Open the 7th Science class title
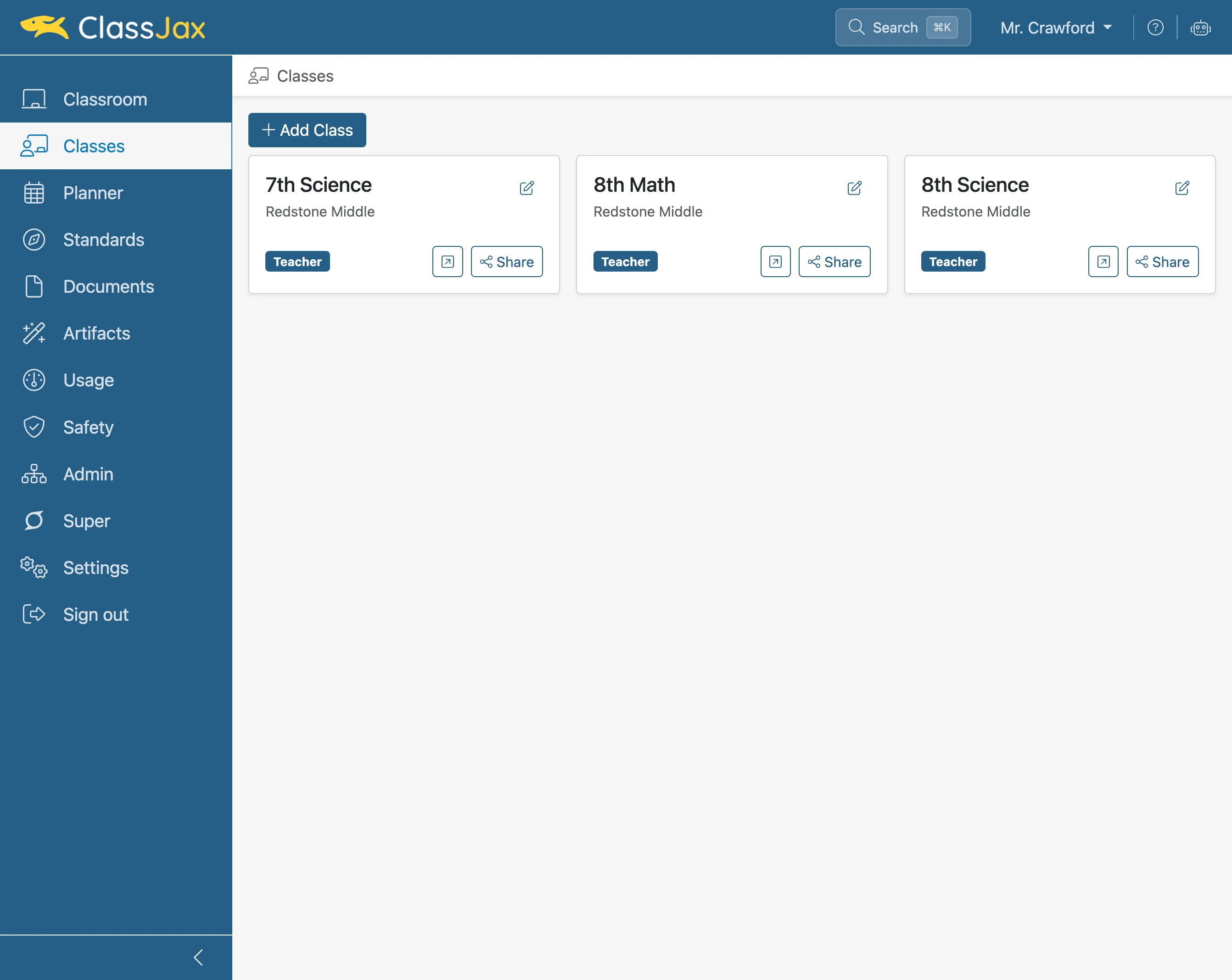The height and width of the screenshot is (980, 1232). point(318,184)
